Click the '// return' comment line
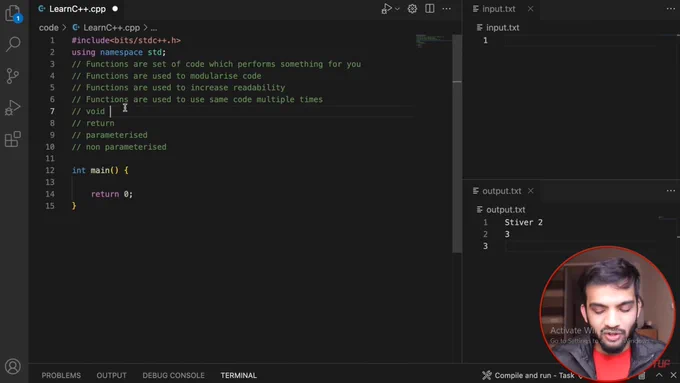Screen dimensions: 680x383 click(93, 123)
